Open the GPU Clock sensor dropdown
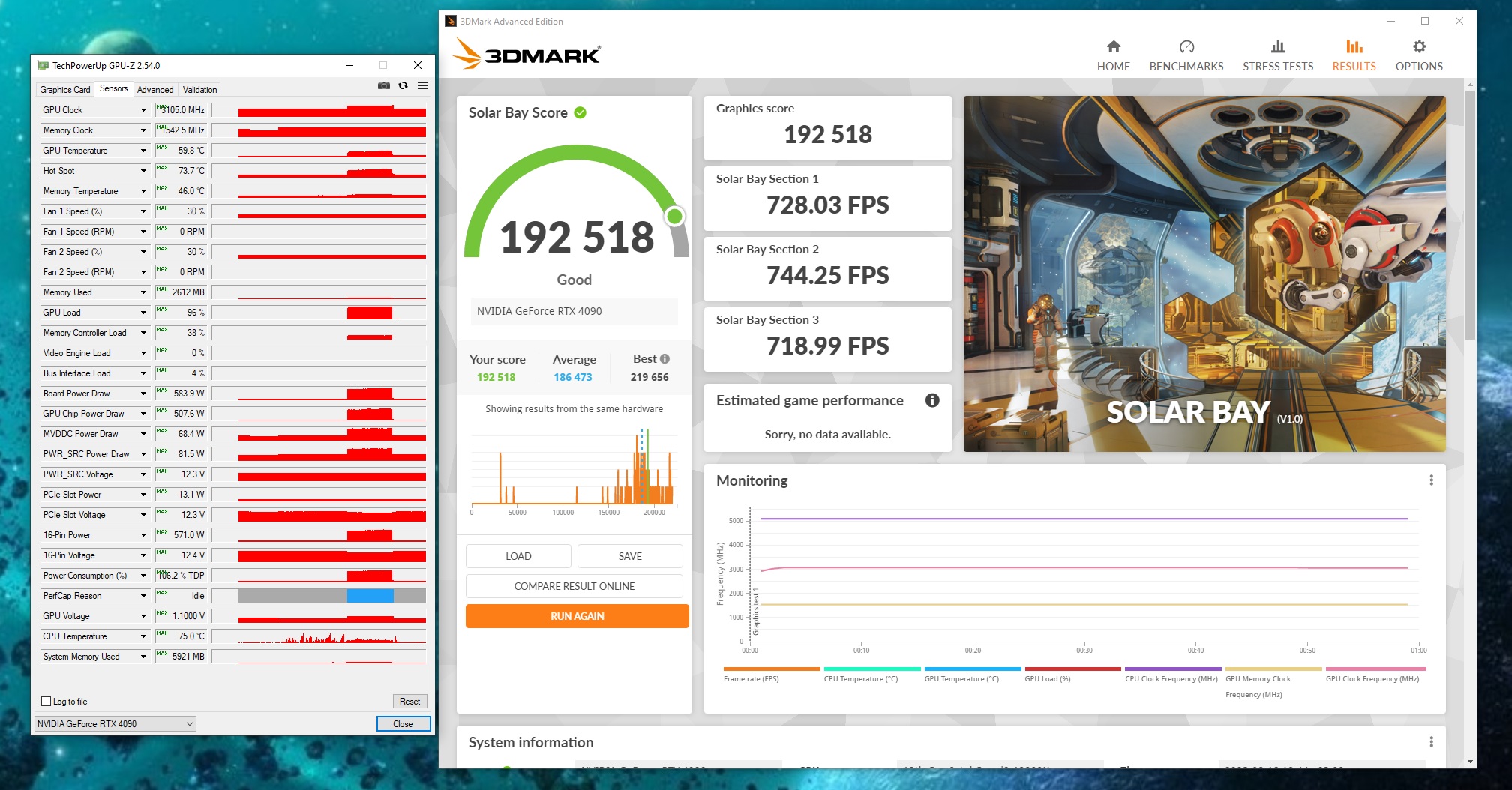The image size is (1512, 790). (x=143, y=110)
